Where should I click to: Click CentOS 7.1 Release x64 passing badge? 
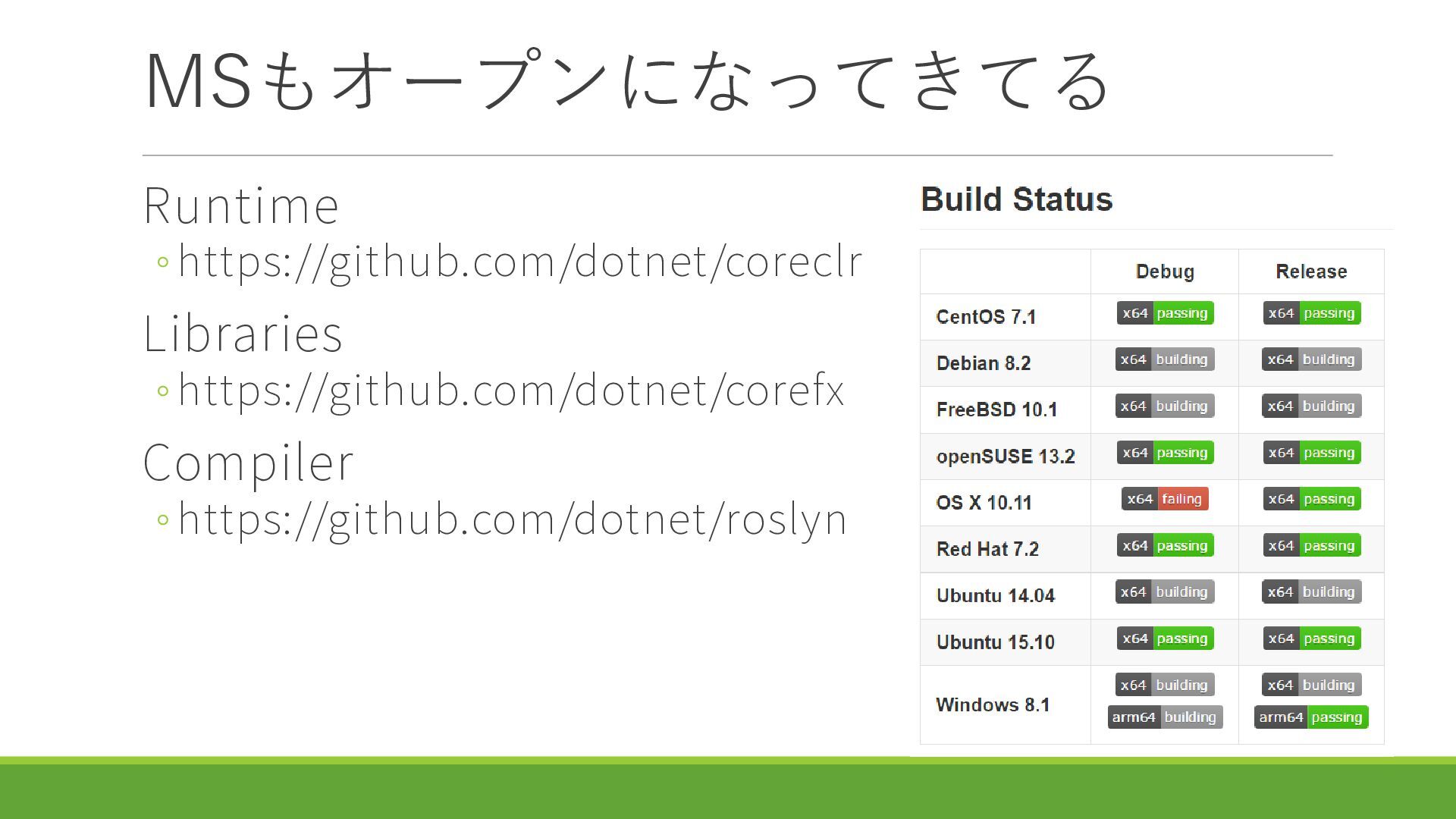coord(1312,313)
